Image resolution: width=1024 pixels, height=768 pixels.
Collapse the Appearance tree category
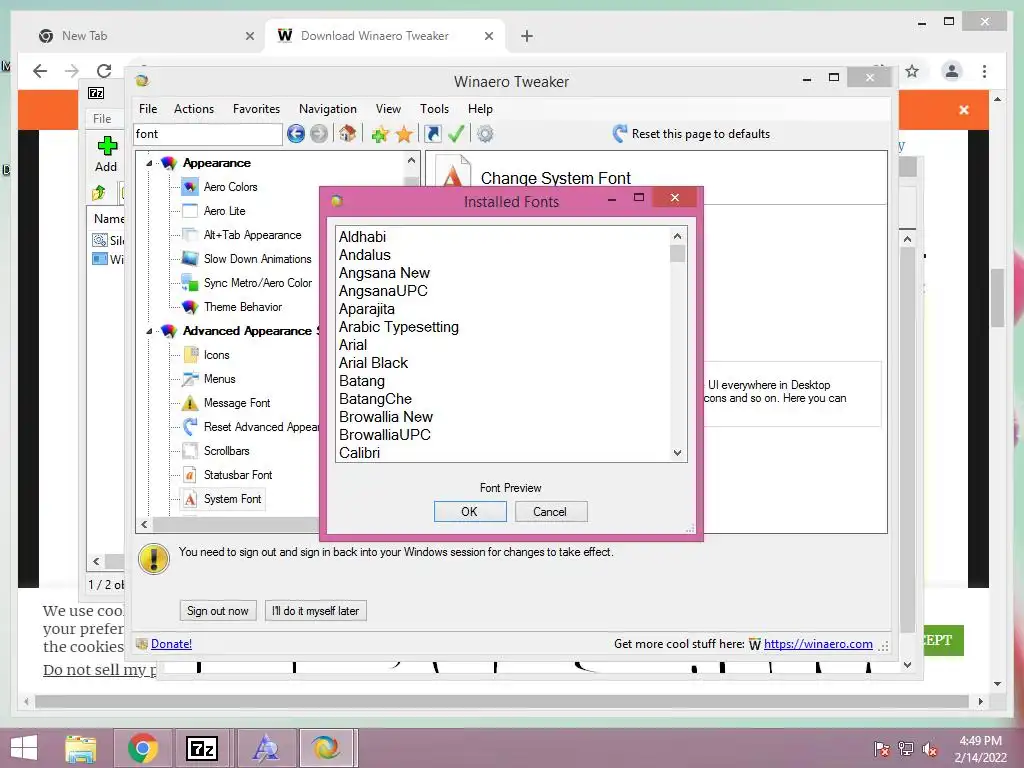pos(149,163)
